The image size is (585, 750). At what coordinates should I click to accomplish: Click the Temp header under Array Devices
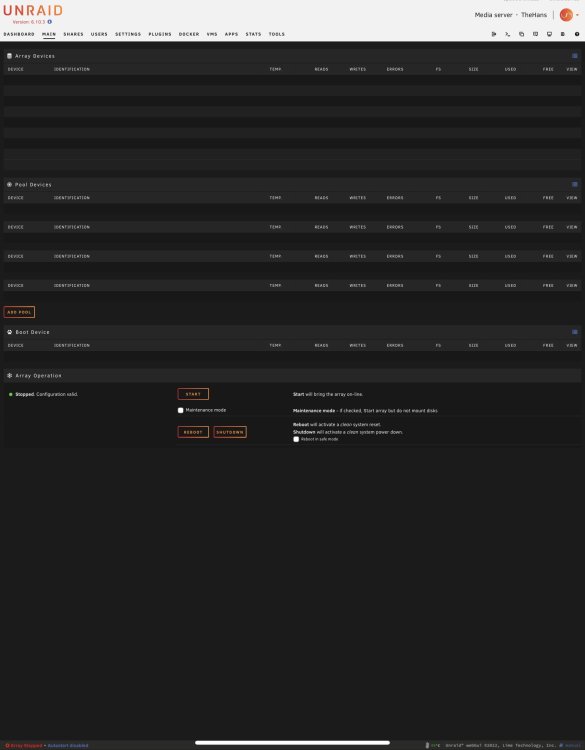(x=275, y=69)
